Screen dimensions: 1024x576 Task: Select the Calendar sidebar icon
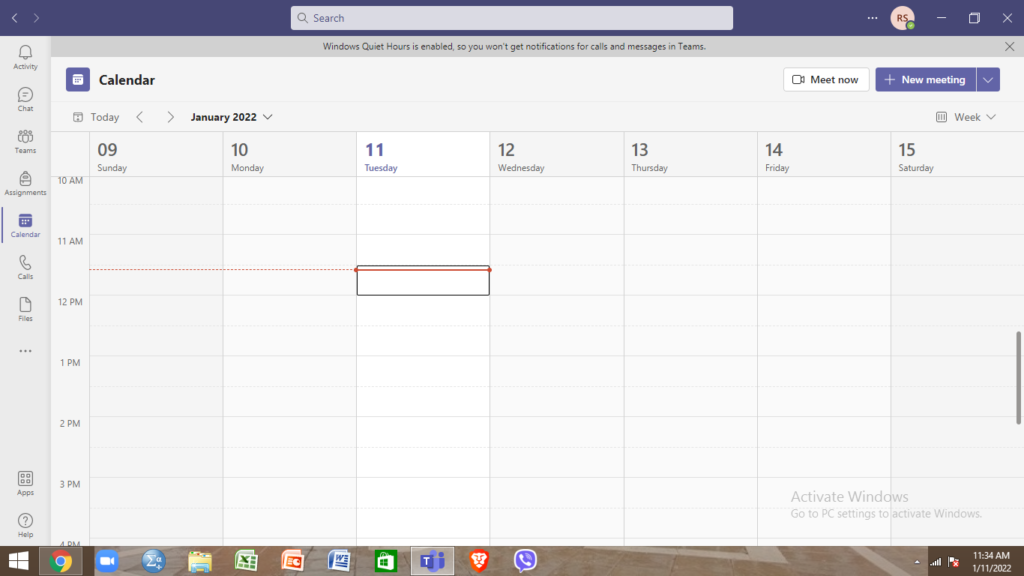pos(25,225)
